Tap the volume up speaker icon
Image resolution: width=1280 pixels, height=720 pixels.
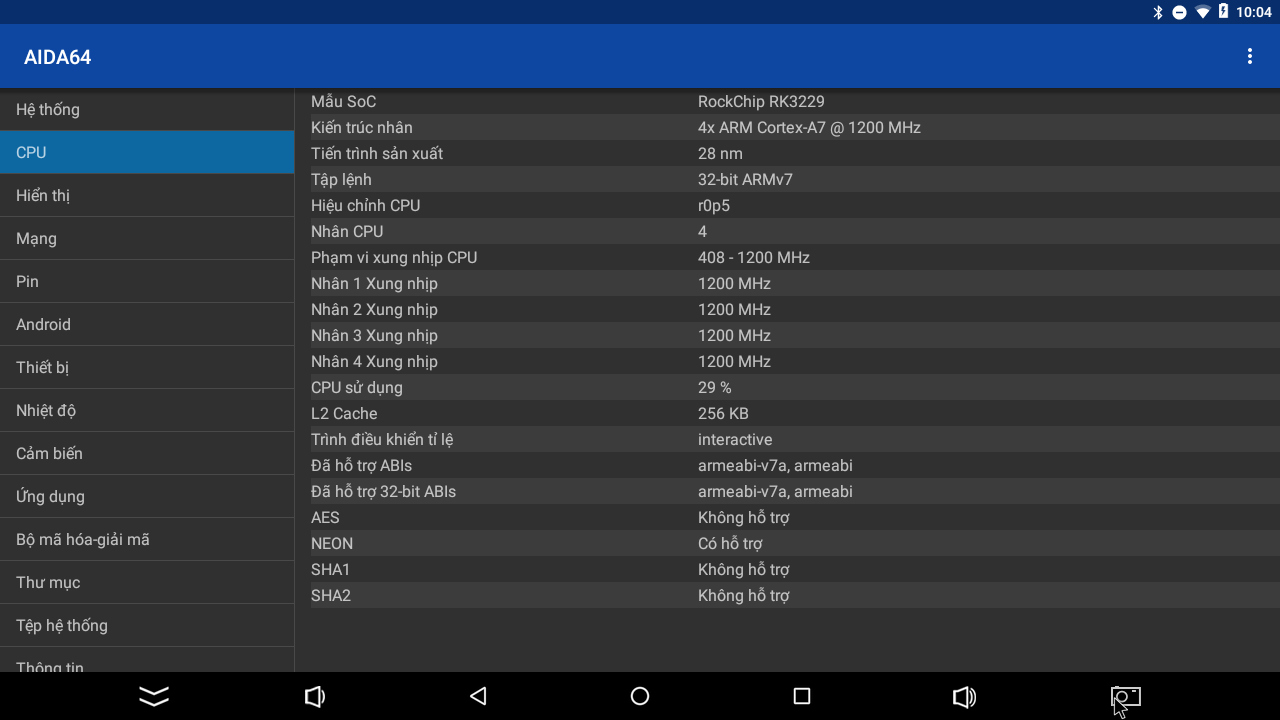(x=964, y=696)
